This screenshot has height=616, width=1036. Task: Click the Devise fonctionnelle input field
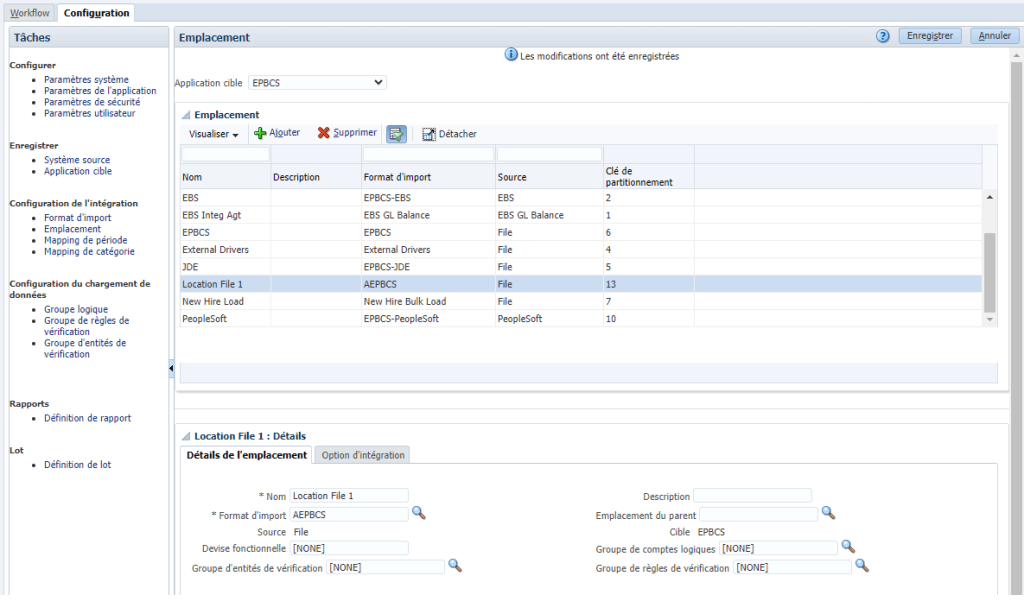click(349, 549)
